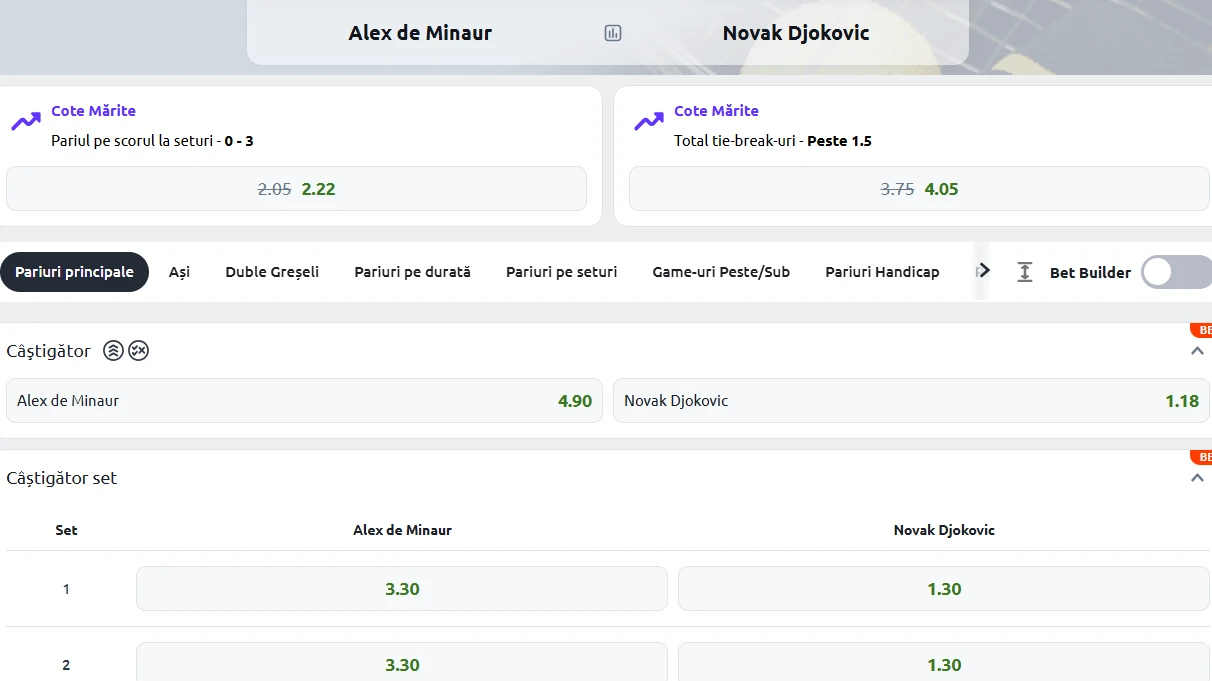1212x681 pixels.
Task: Open match statistics icon between player names
Action: point(613,33)
